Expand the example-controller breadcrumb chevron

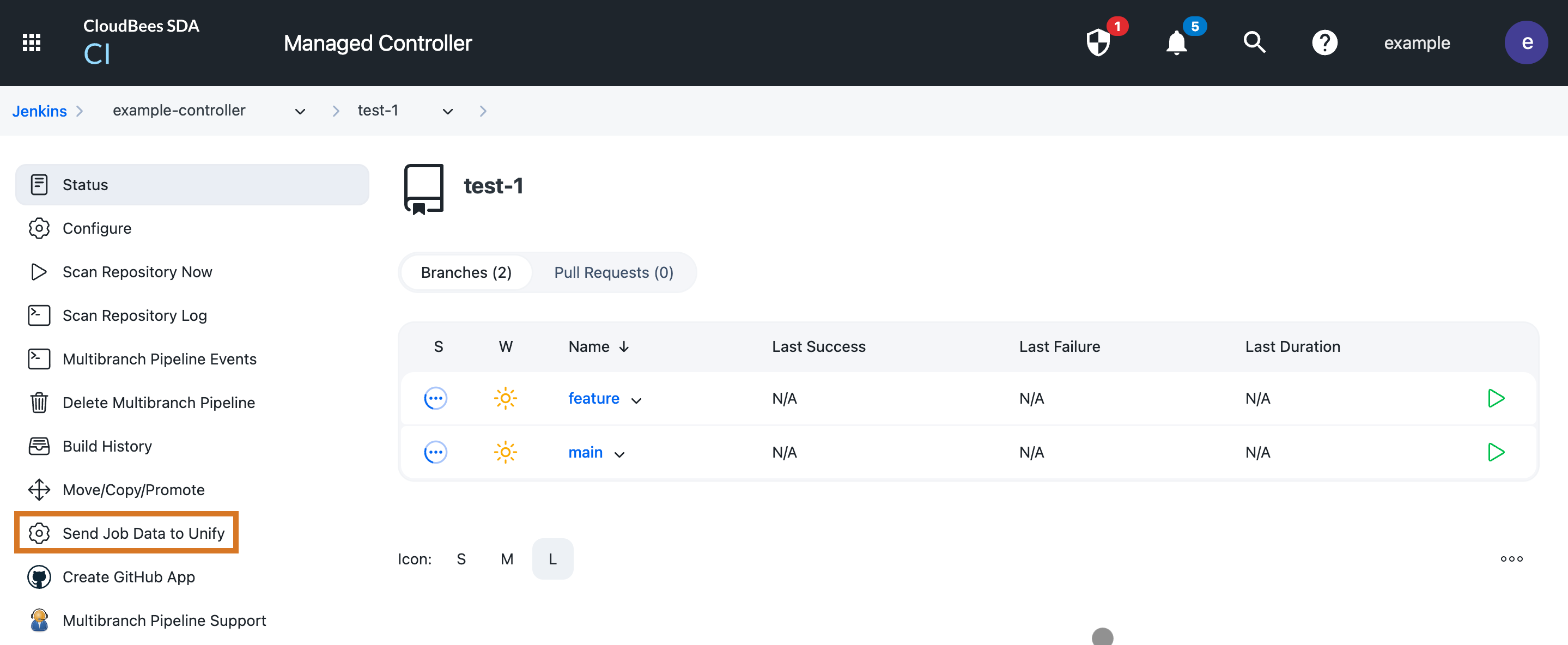[x=300, y=111]
